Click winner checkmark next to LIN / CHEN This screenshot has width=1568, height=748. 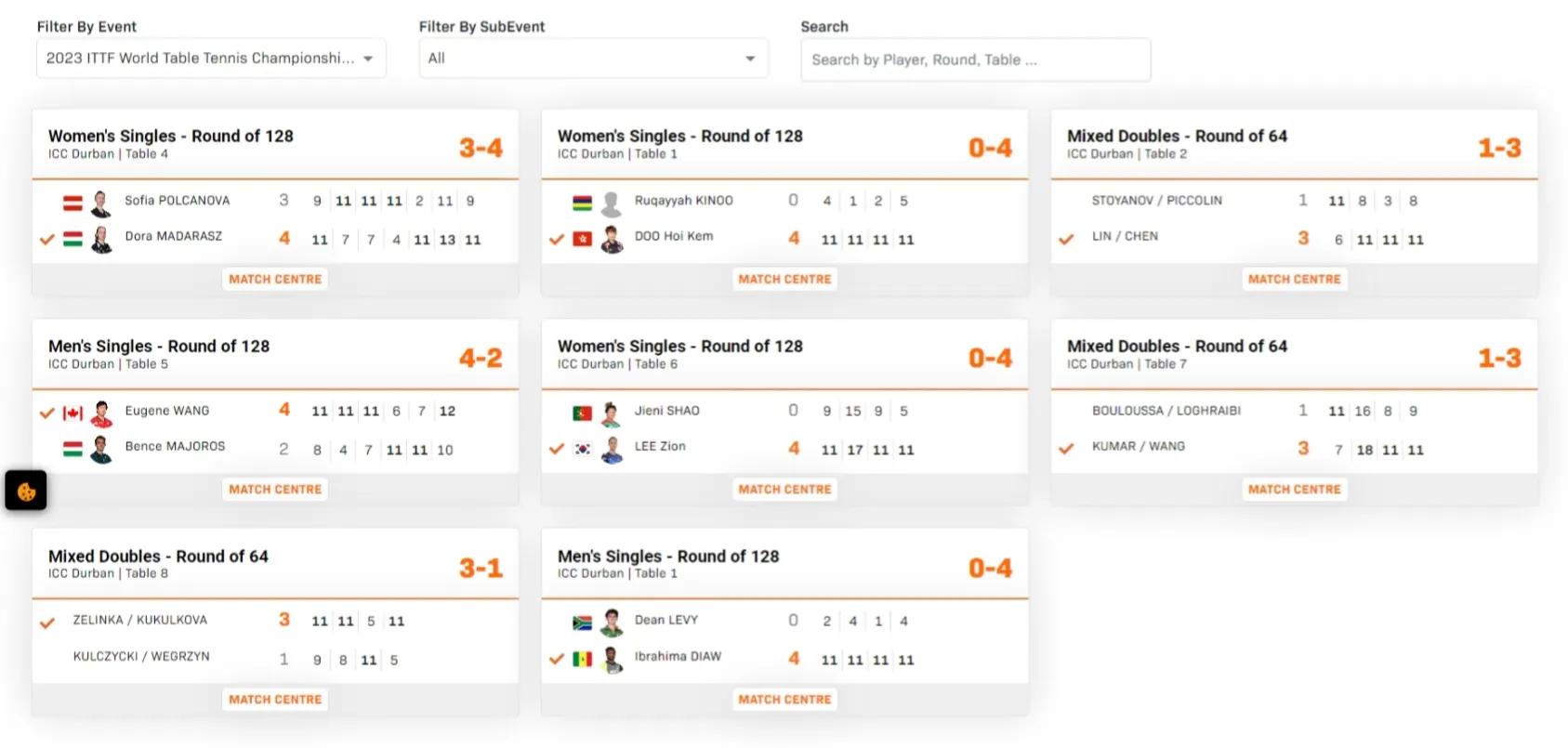click(1066, 239)
